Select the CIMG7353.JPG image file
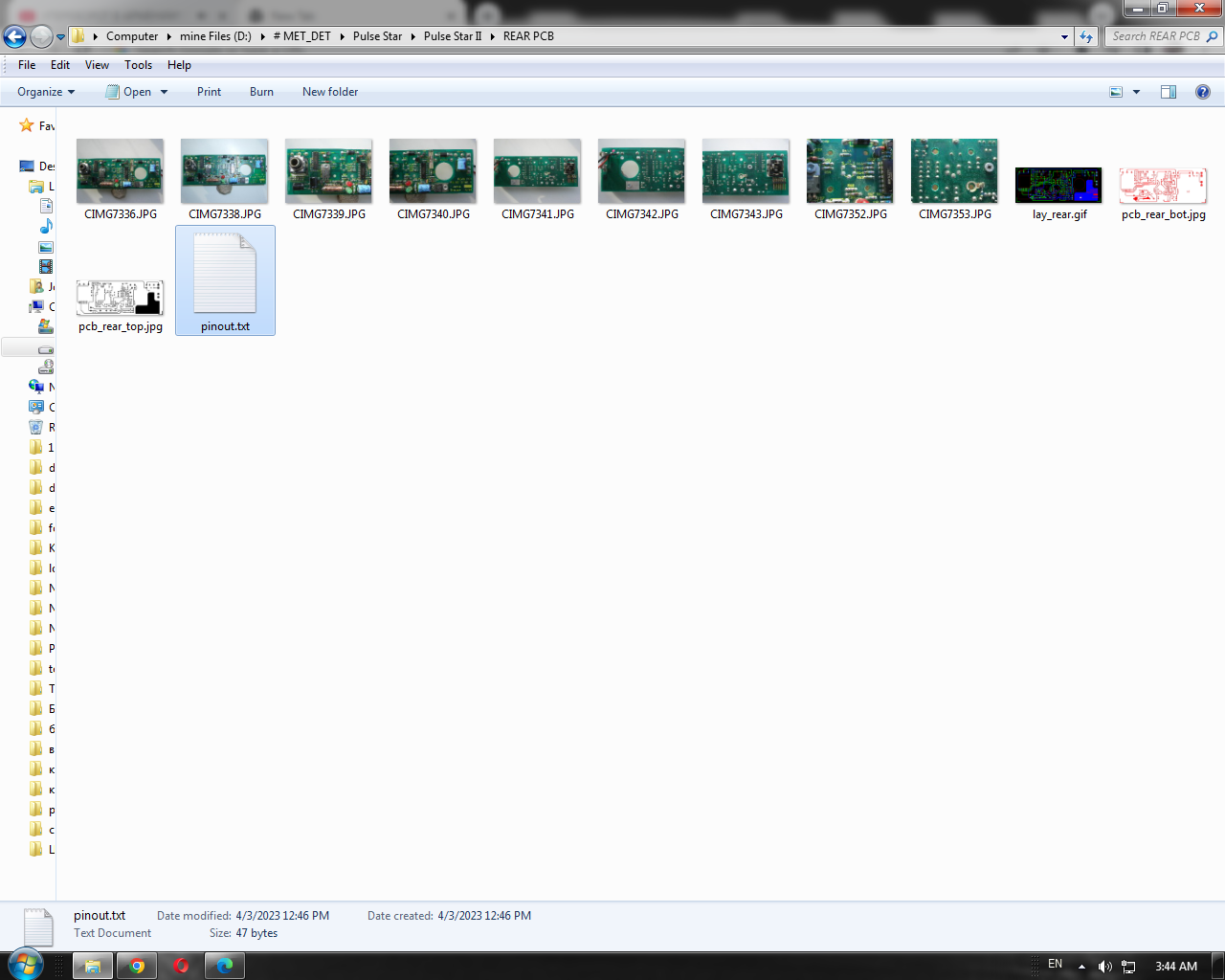The image size is (1225, 980). (955, 180)
